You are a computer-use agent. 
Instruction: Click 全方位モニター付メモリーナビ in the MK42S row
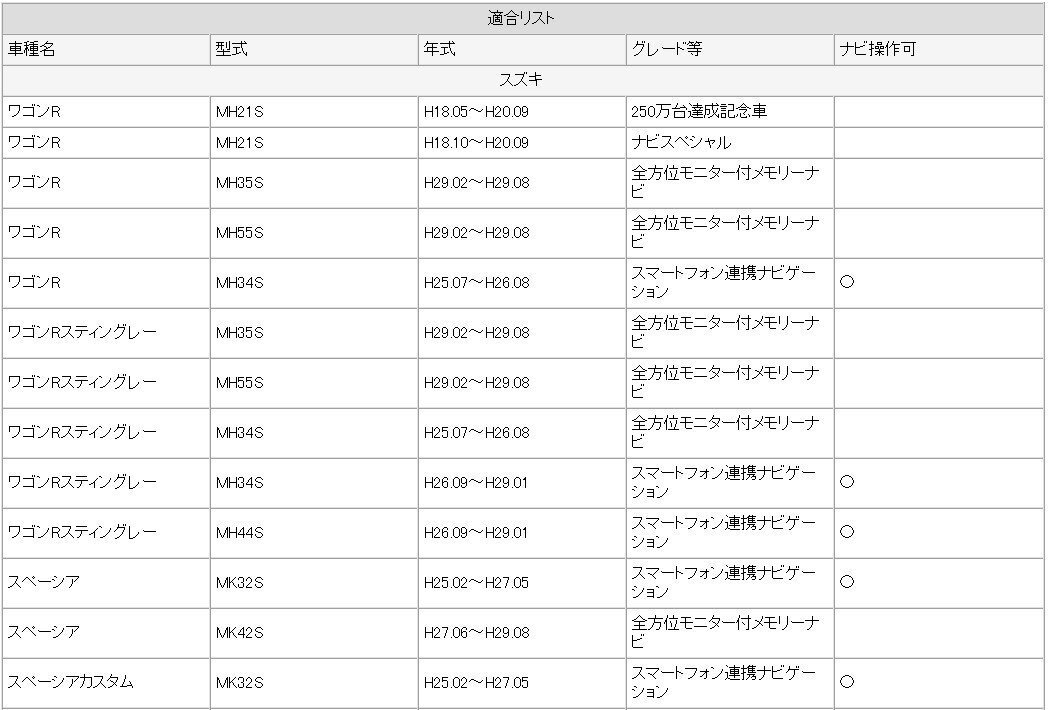point(725,632)
